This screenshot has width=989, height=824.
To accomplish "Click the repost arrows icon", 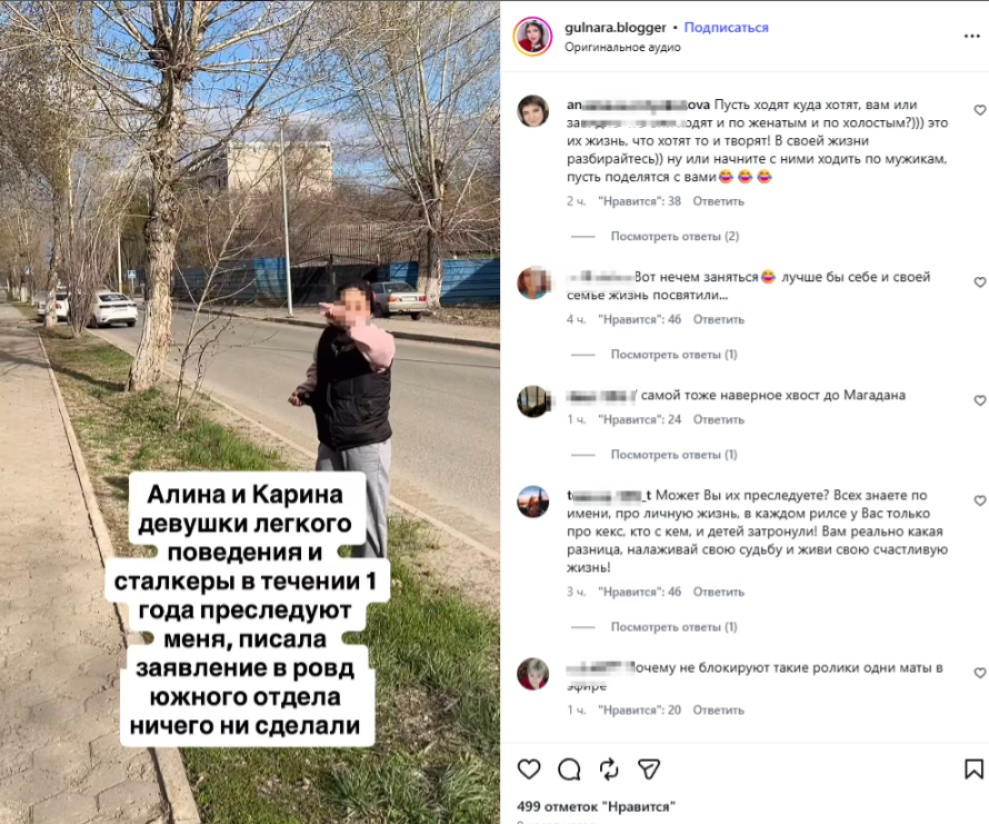I will (609, 769).
